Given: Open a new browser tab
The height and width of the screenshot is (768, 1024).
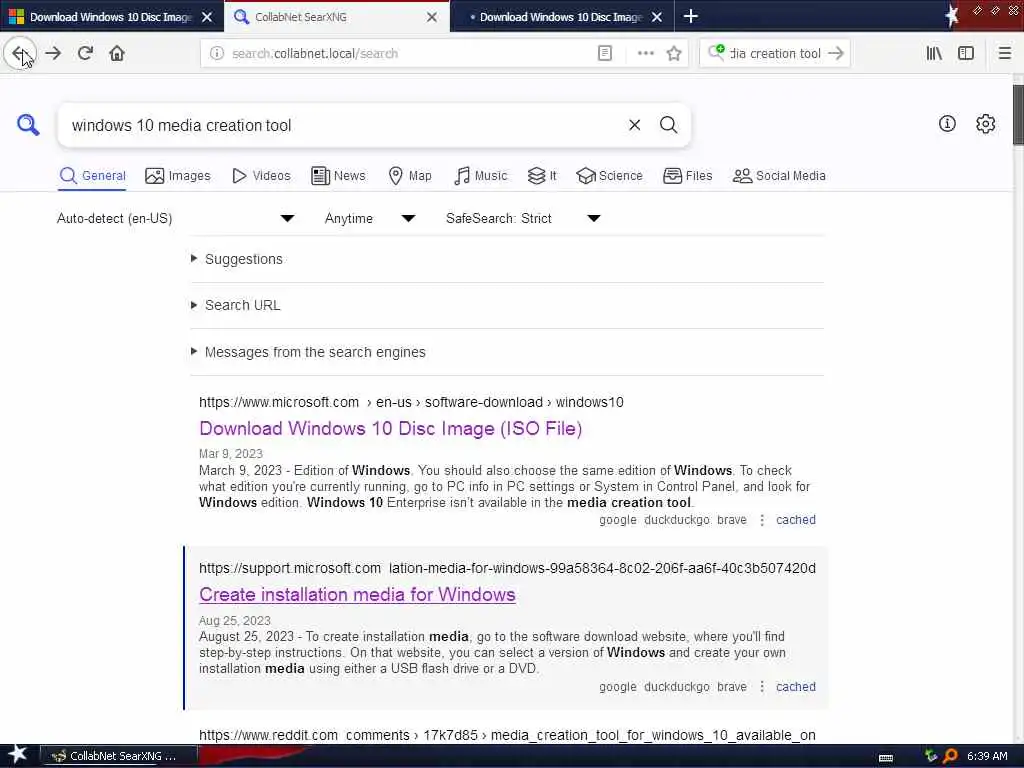Looking at the screenshot, I should (690, 16).
